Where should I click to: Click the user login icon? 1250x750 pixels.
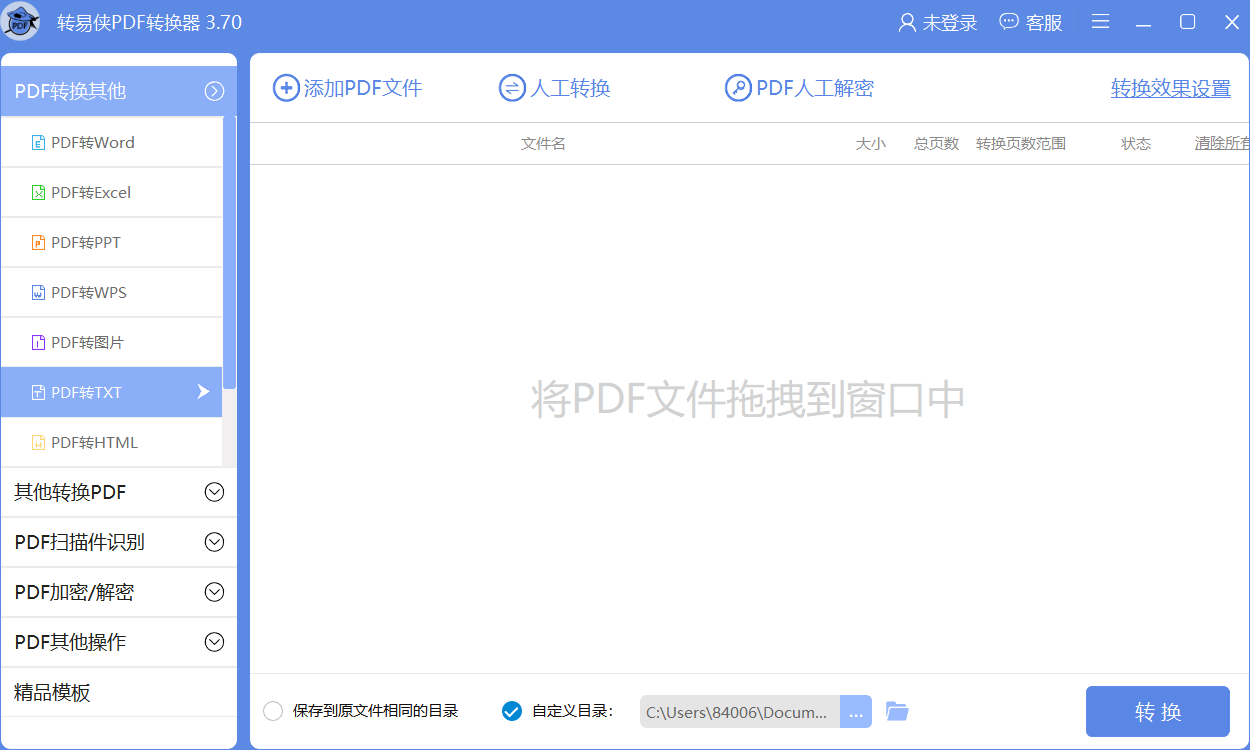click(907, 22)
